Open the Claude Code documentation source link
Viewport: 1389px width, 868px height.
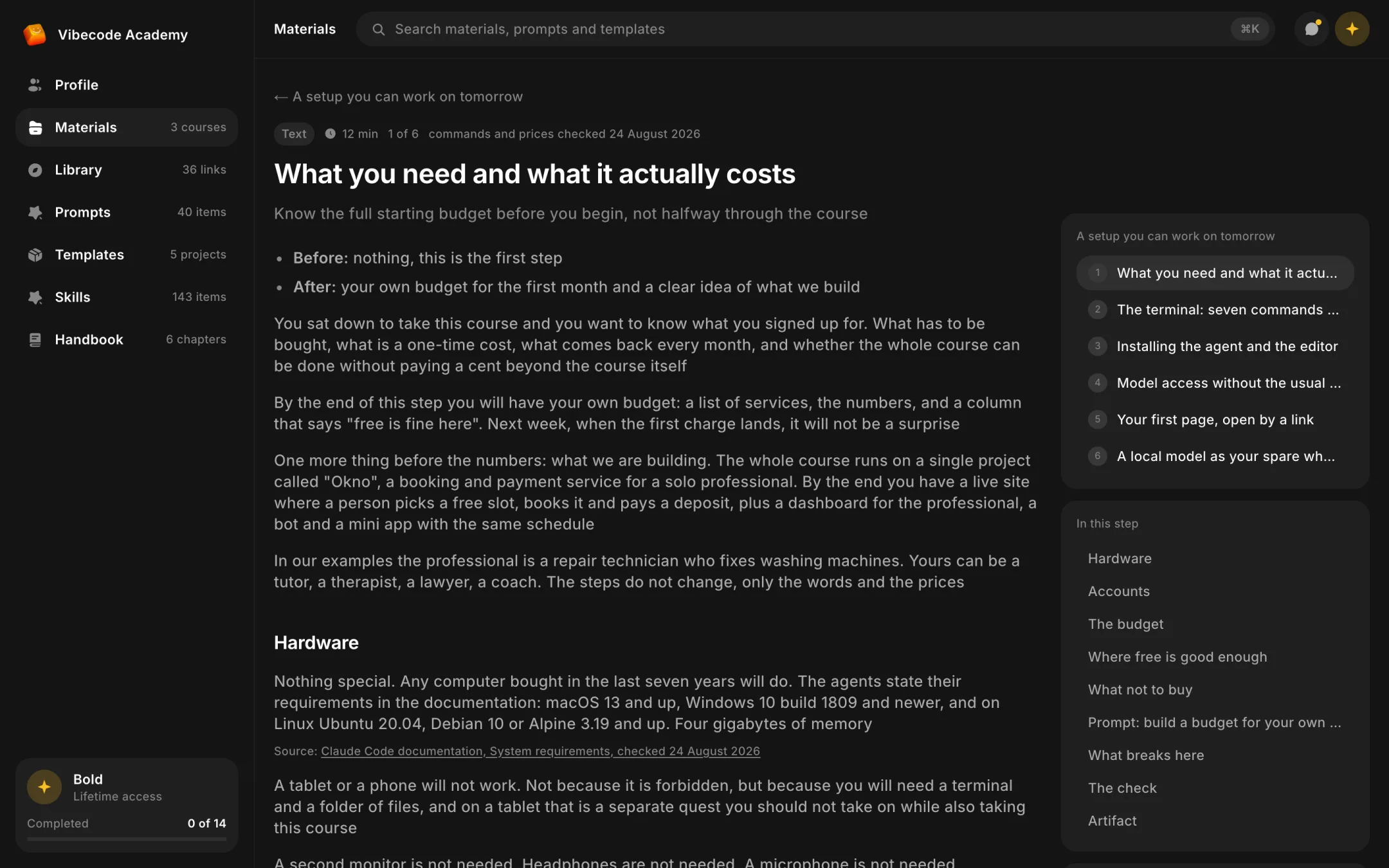540,751
